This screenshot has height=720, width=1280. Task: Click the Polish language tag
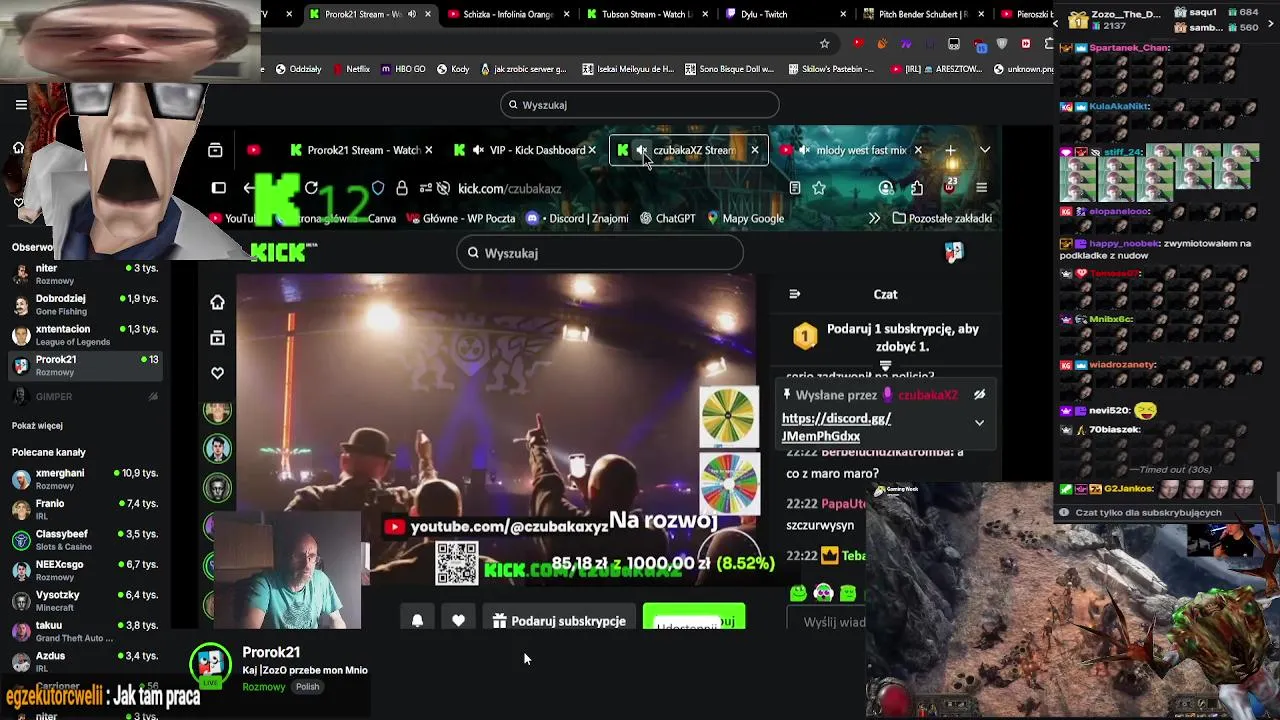point(307,687)
